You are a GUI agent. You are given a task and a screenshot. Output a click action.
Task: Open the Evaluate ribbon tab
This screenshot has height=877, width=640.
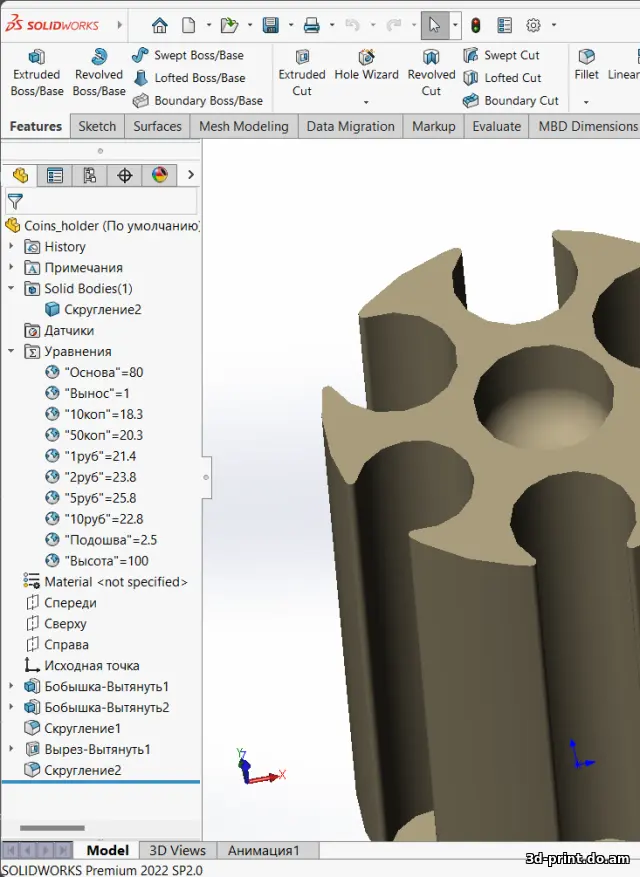pyautogui.click(x=496, y=126)
